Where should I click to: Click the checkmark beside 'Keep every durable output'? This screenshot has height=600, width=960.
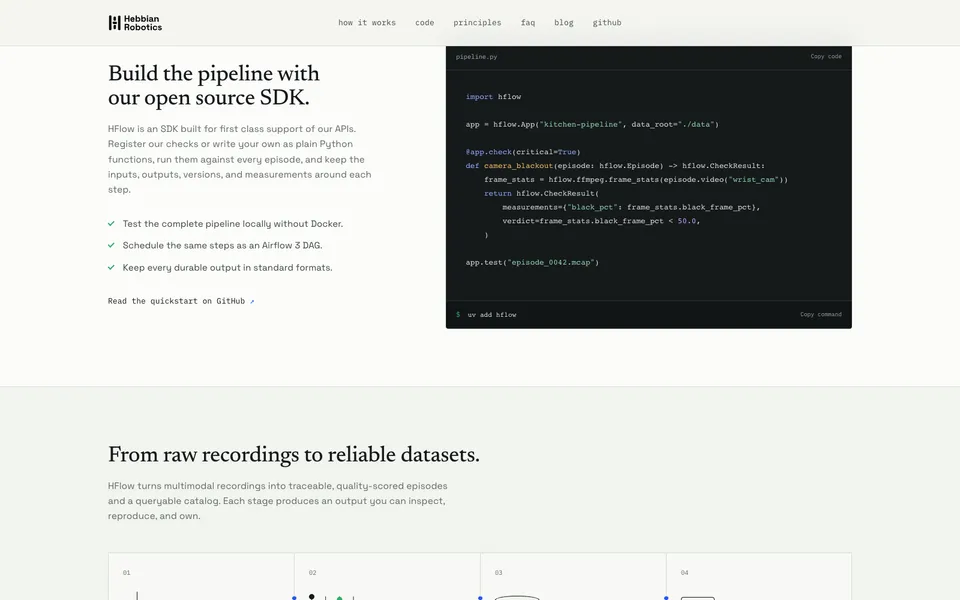pyautogui.click(x=111, y=267)
